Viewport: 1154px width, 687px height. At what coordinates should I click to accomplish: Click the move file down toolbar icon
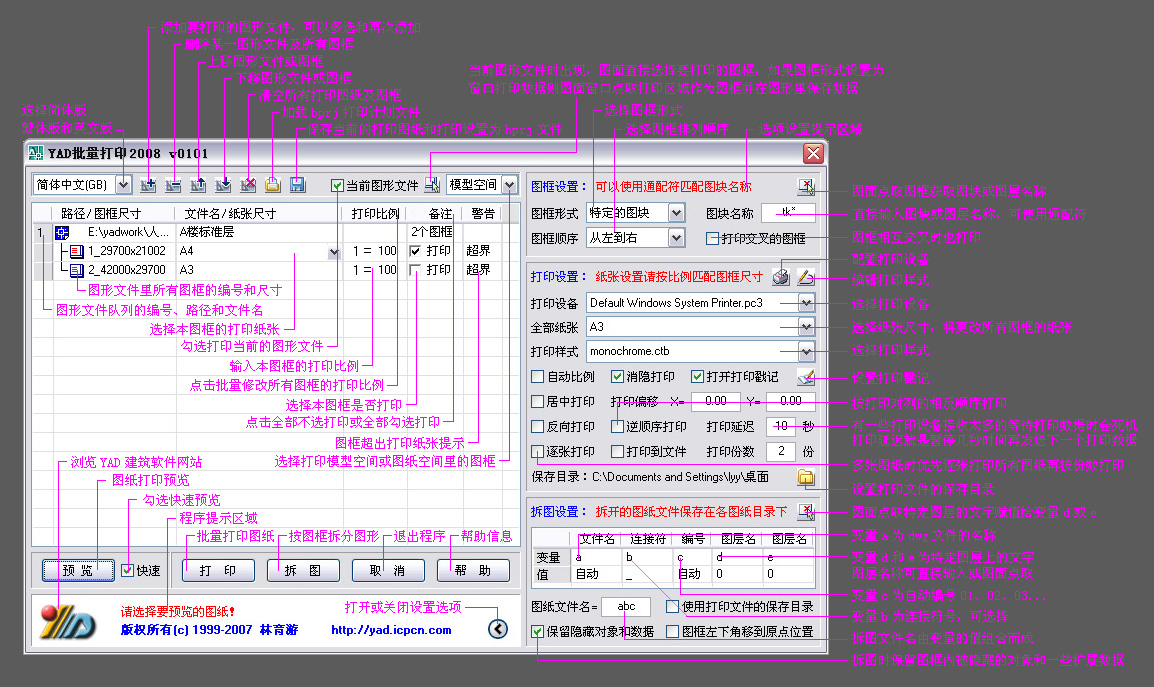pyautogui.click(x=223, y=185)
